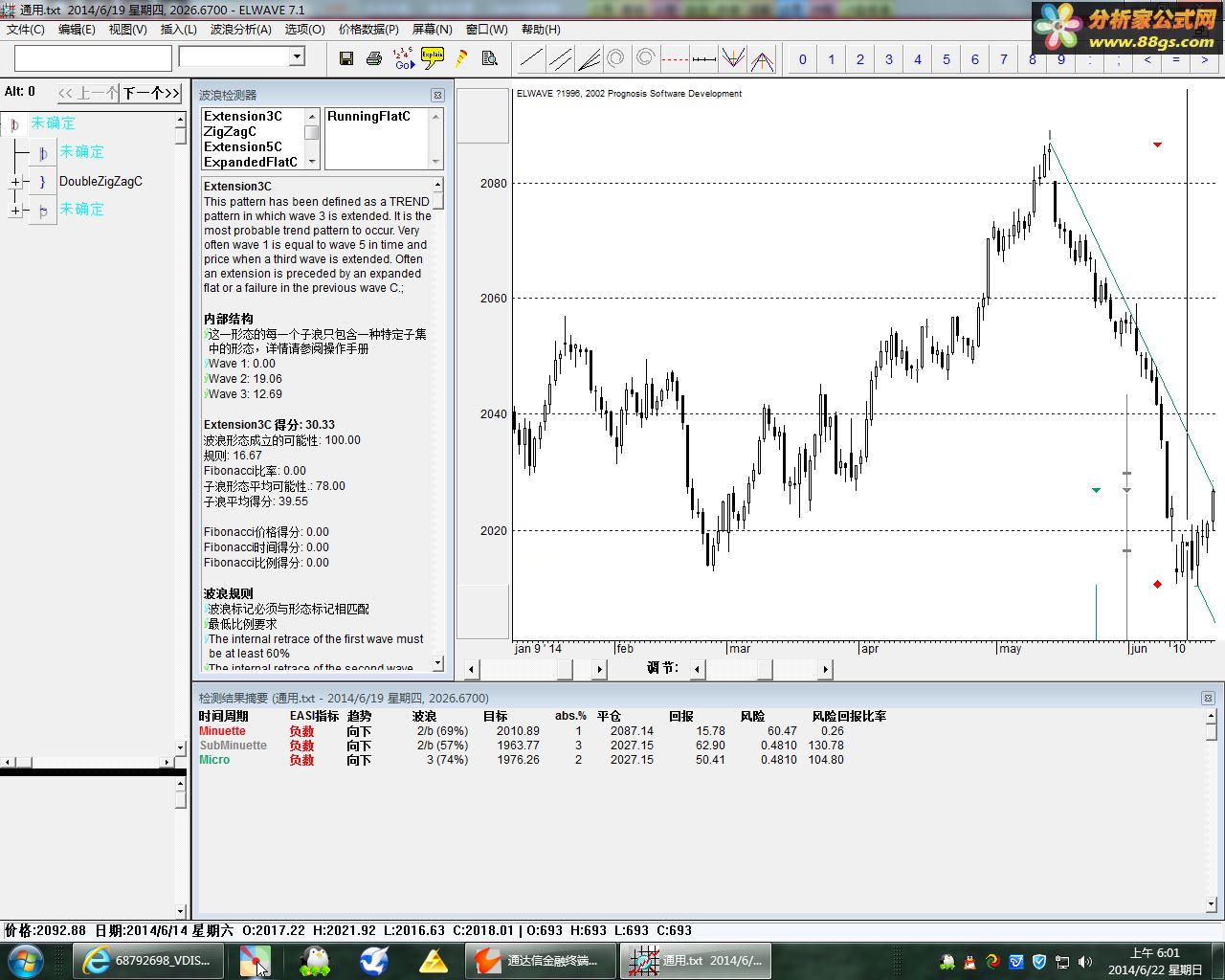
Task: Click the greater-than wave degree button
Action: click(1205, 59)
